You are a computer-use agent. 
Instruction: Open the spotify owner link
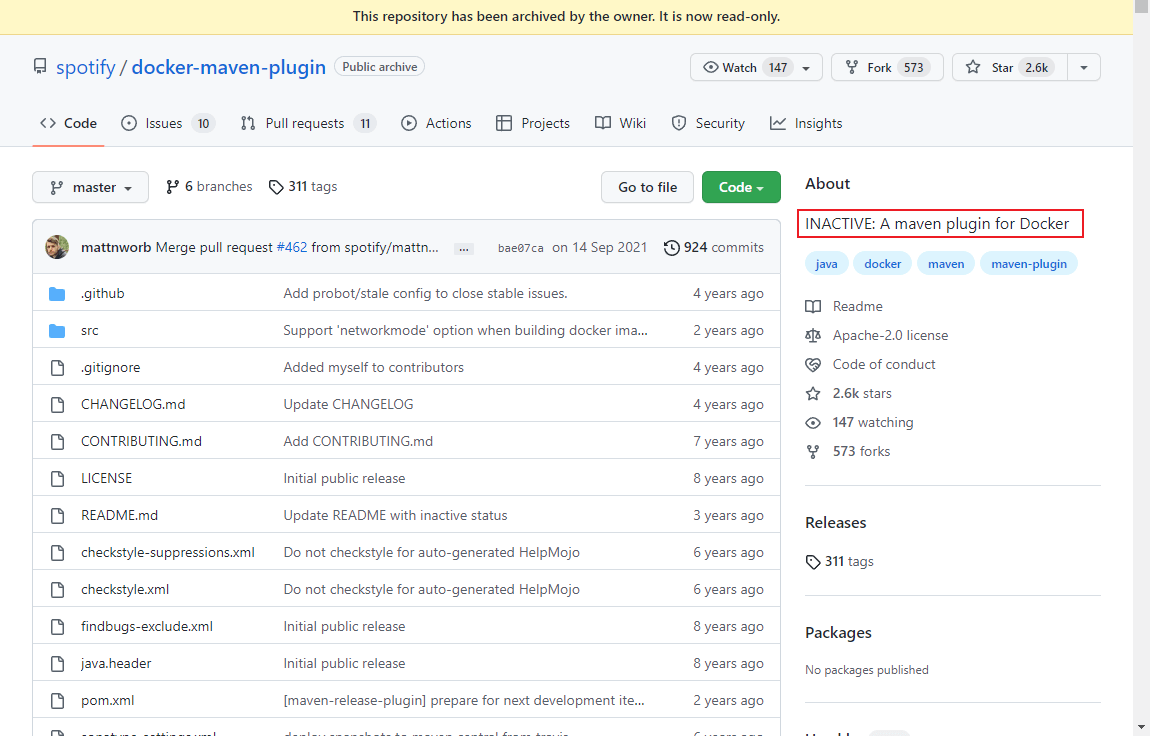tap(86, 67)
